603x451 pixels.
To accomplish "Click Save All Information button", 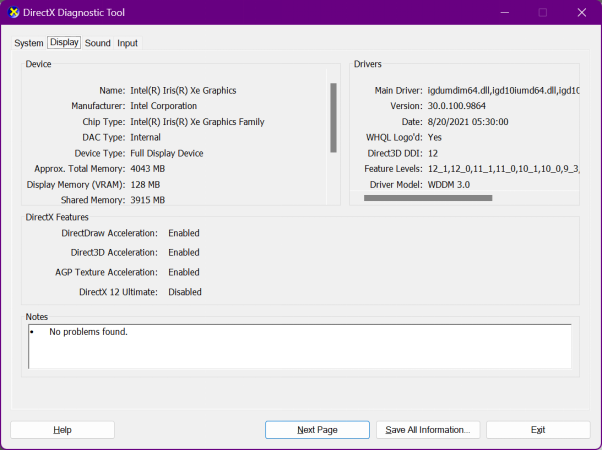I will point(427,429).
